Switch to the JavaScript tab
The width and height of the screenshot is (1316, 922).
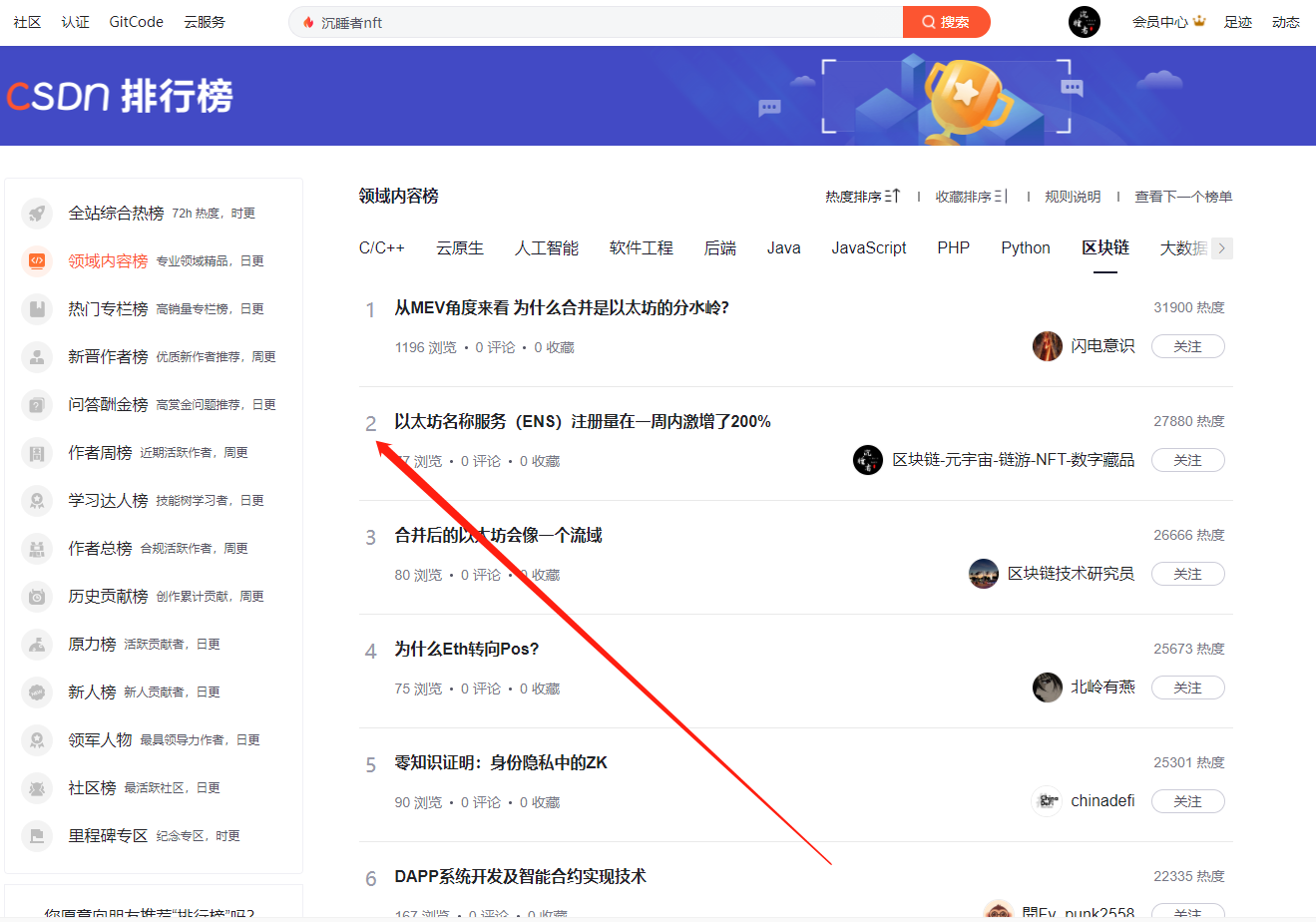(869, 248)
